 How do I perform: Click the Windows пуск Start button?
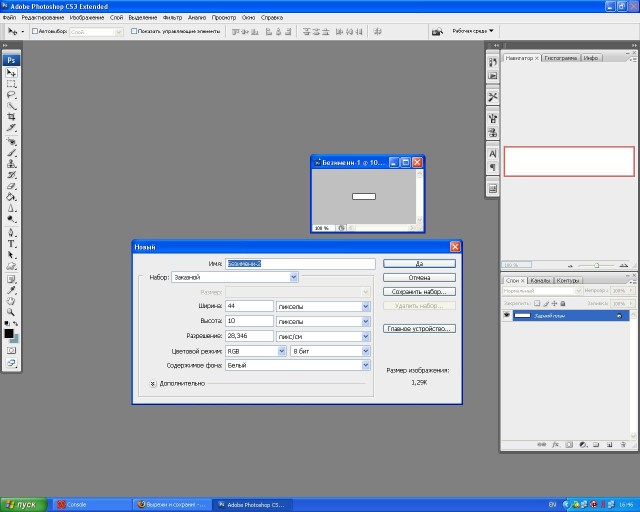click(23, 505)
